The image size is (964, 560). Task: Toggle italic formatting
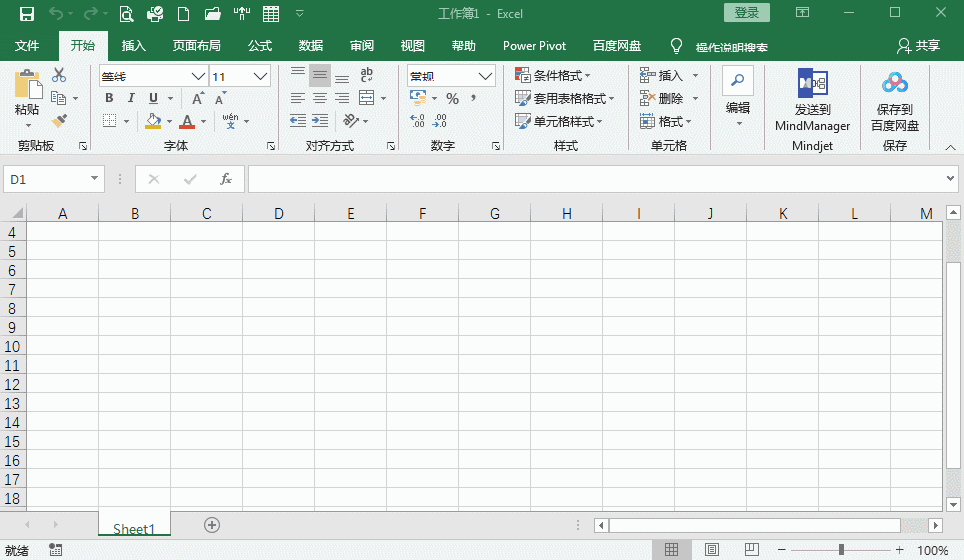[131, 98]
